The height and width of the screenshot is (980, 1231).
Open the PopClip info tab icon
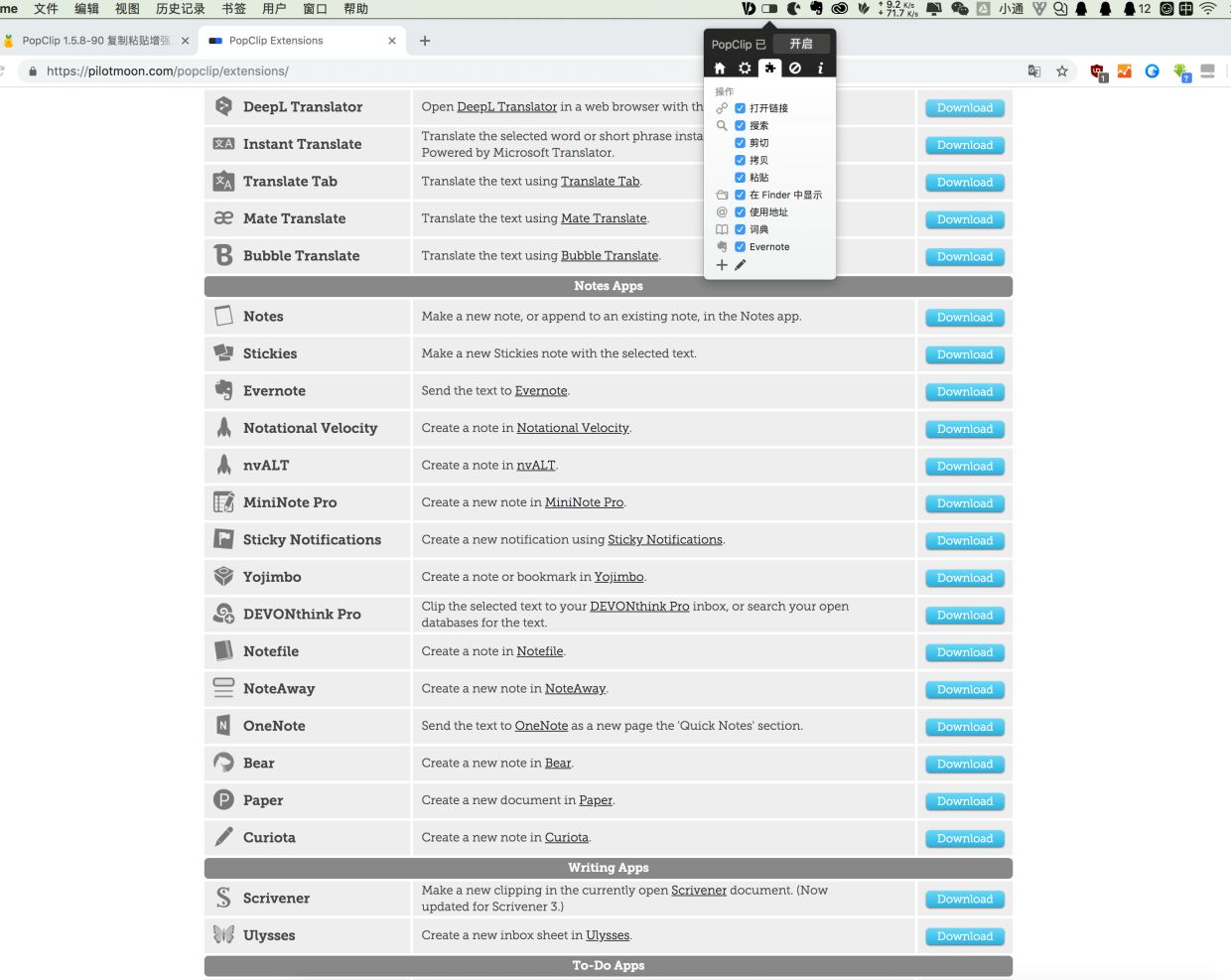820,69
